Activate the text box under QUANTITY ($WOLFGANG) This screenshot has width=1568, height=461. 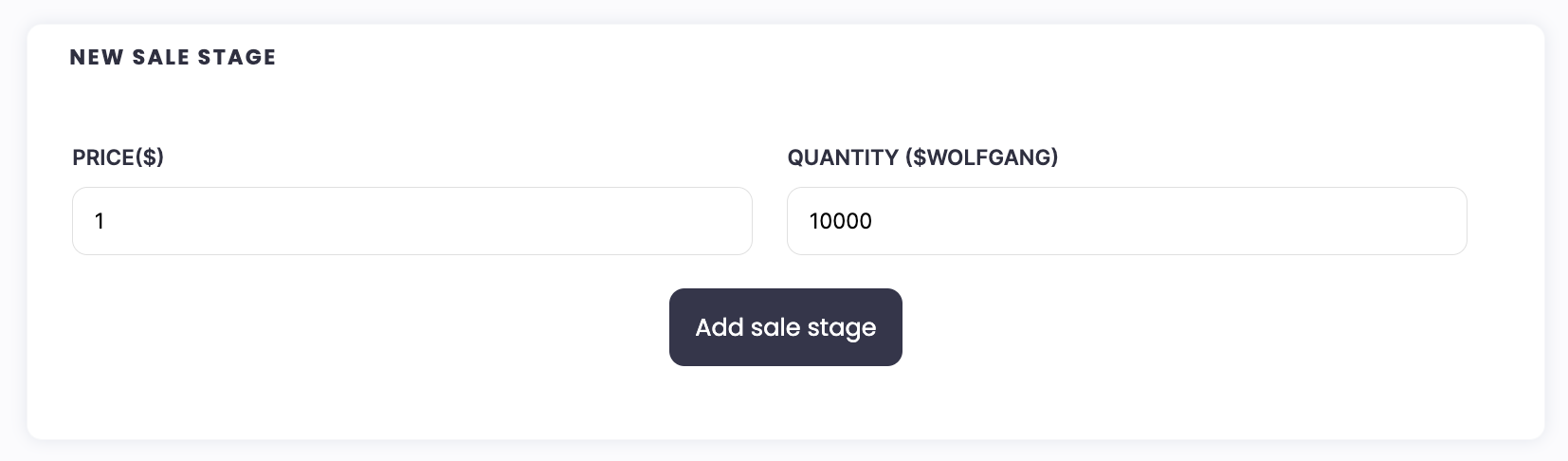point(1126,221)
